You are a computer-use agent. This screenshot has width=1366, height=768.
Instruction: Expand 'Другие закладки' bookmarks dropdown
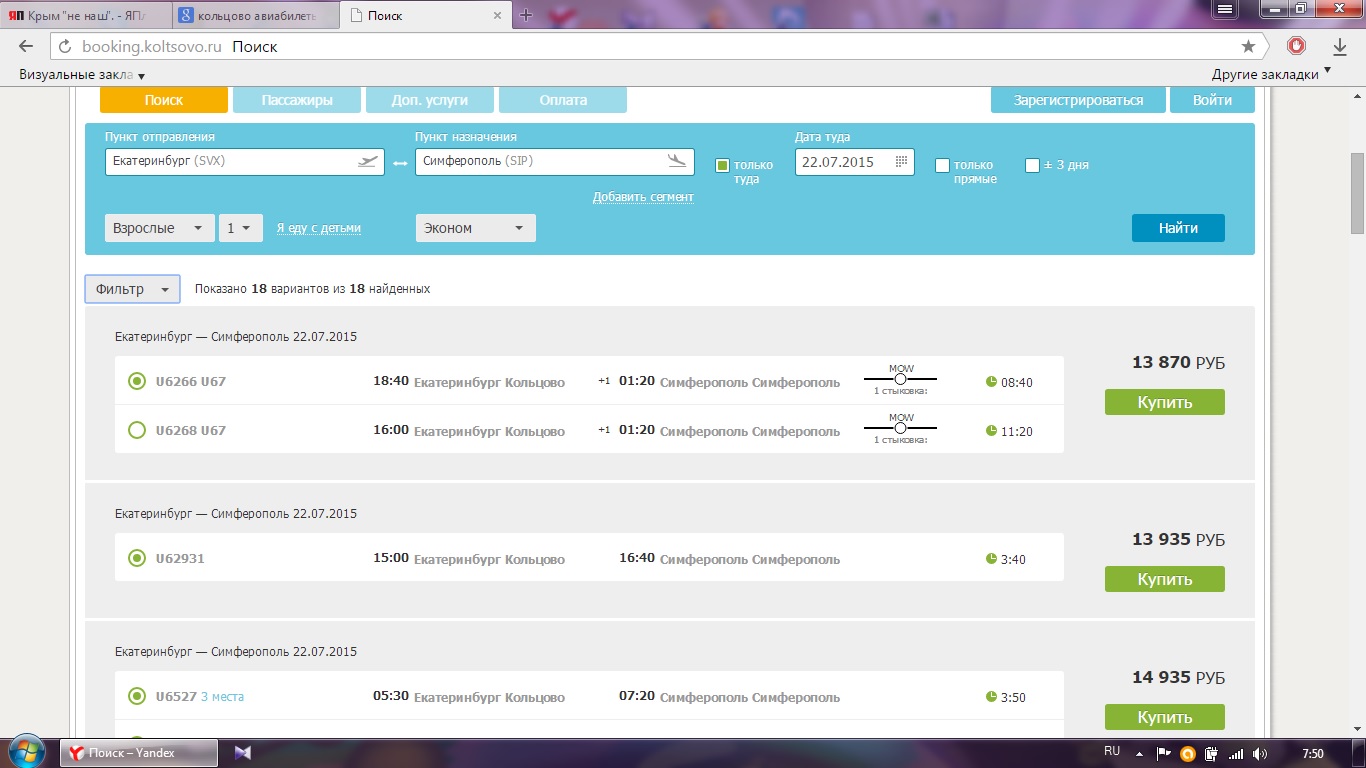point(1271,74)
